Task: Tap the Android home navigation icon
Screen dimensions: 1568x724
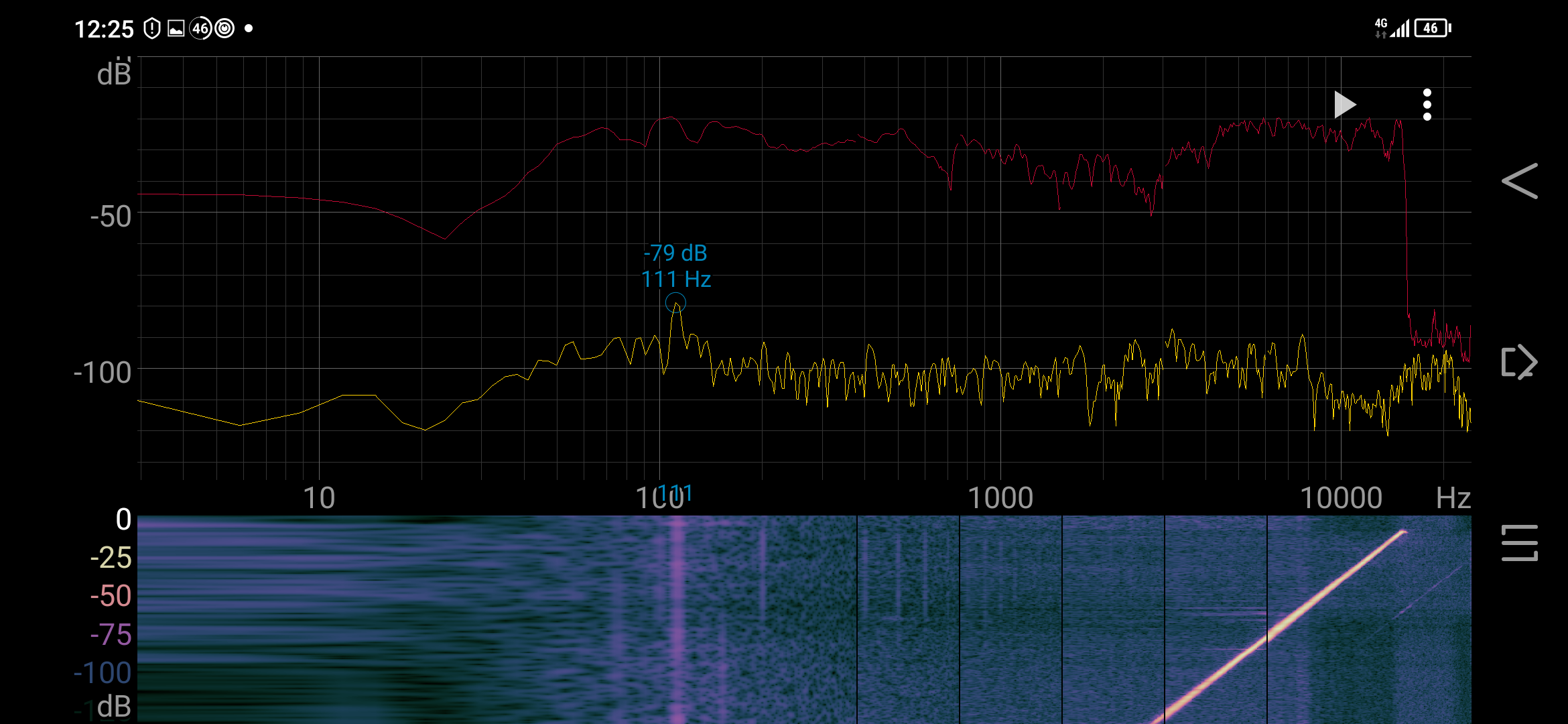Action: (x=1520, y=362)
